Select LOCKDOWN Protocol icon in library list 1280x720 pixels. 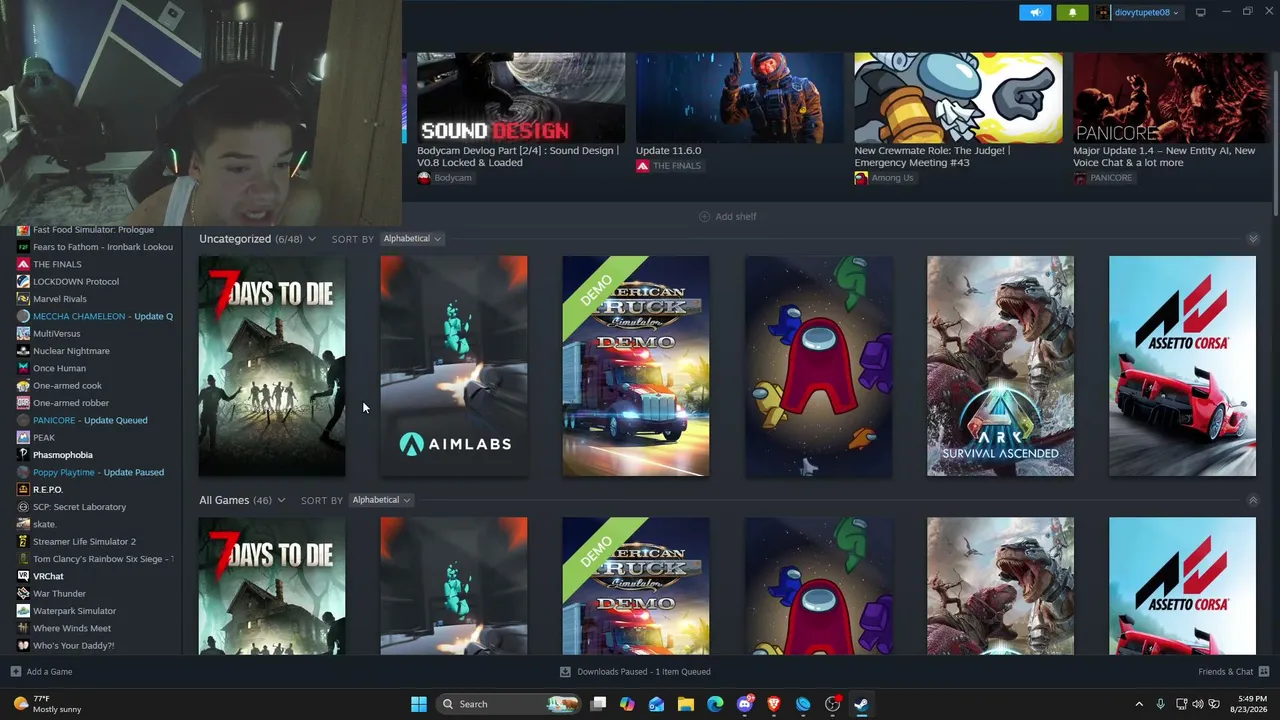point(23,281)
